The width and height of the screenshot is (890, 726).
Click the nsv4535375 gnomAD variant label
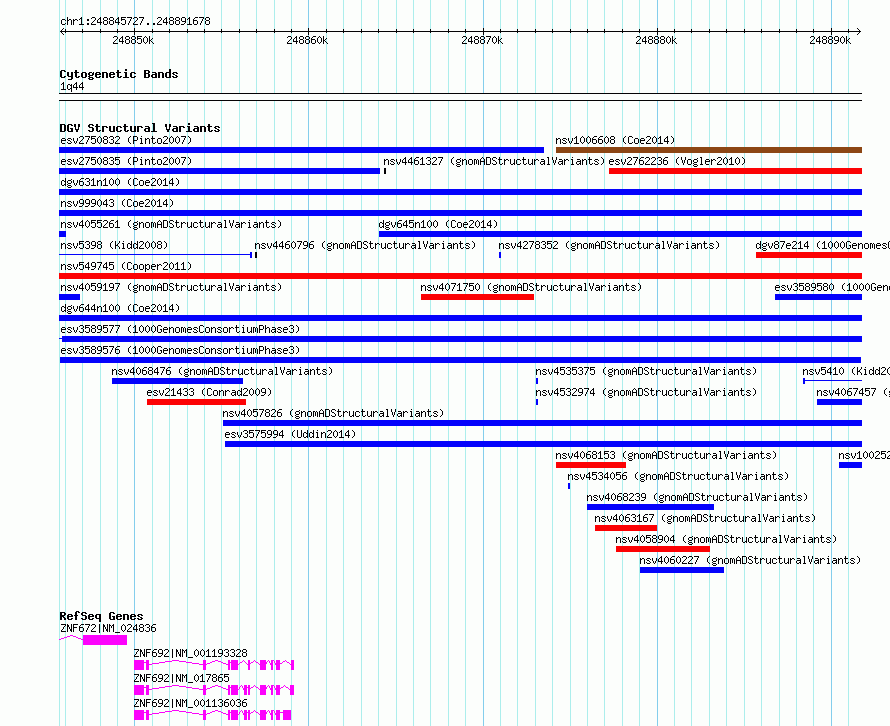(x=646, y=371)
